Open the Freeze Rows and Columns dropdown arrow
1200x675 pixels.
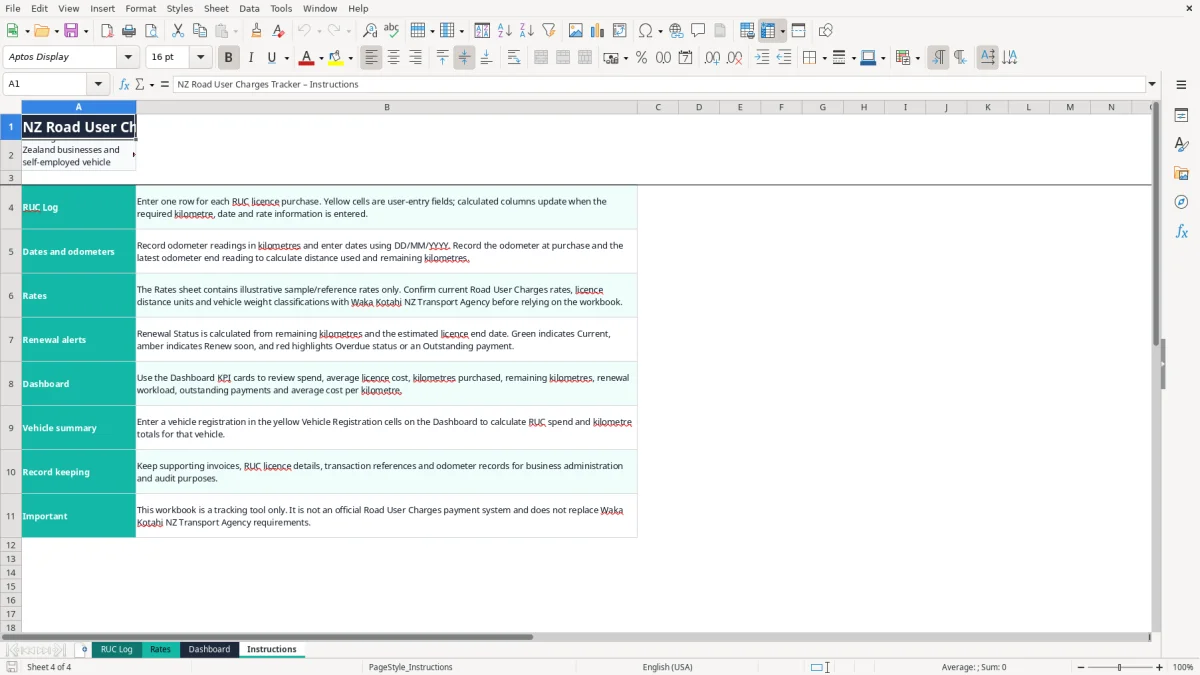click(782, 31)
